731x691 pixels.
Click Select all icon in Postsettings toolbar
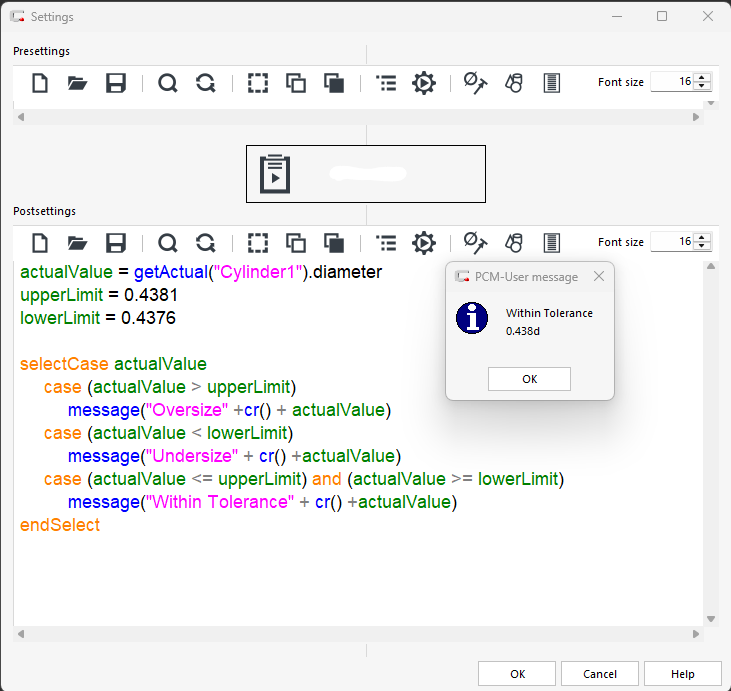click(x=258, y=242)
